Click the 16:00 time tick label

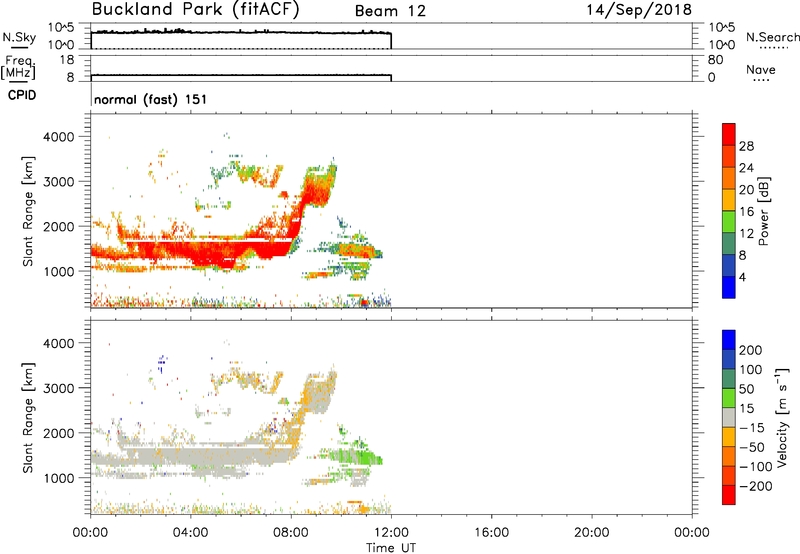(491, 533)
